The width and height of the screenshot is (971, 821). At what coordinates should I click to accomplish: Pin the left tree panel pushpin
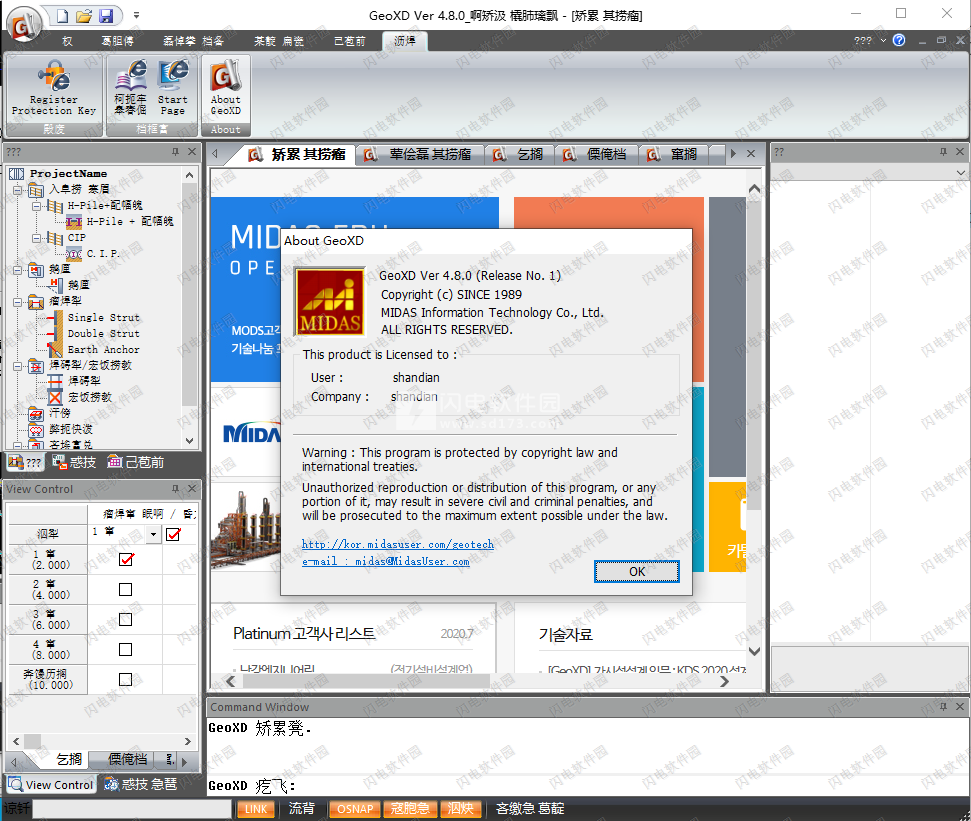point(175,152)
